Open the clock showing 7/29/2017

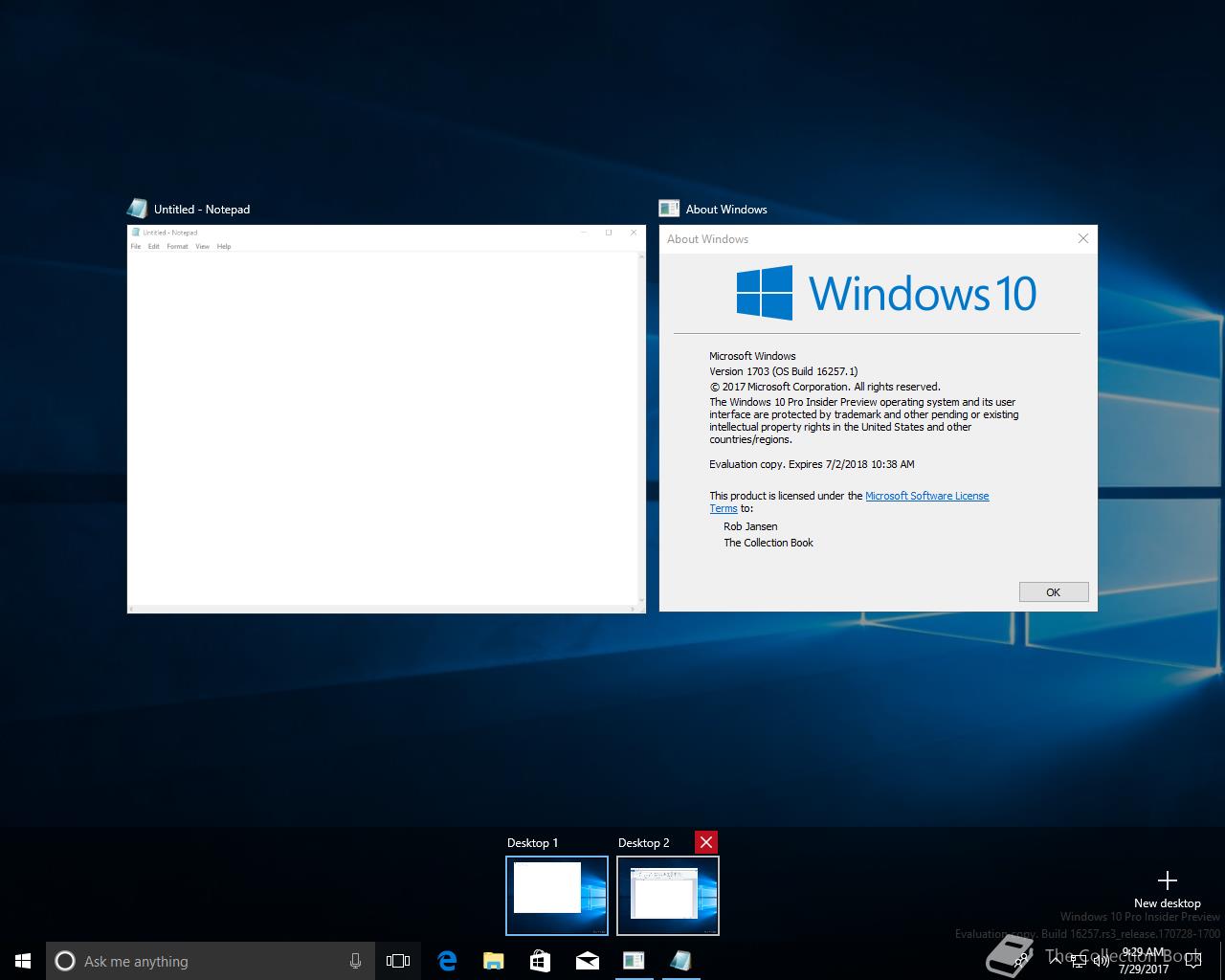[1144, 961]
